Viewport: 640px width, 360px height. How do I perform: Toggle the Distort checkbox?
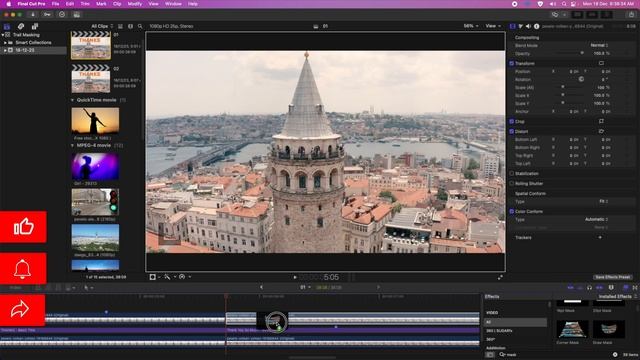coord(512,131)
